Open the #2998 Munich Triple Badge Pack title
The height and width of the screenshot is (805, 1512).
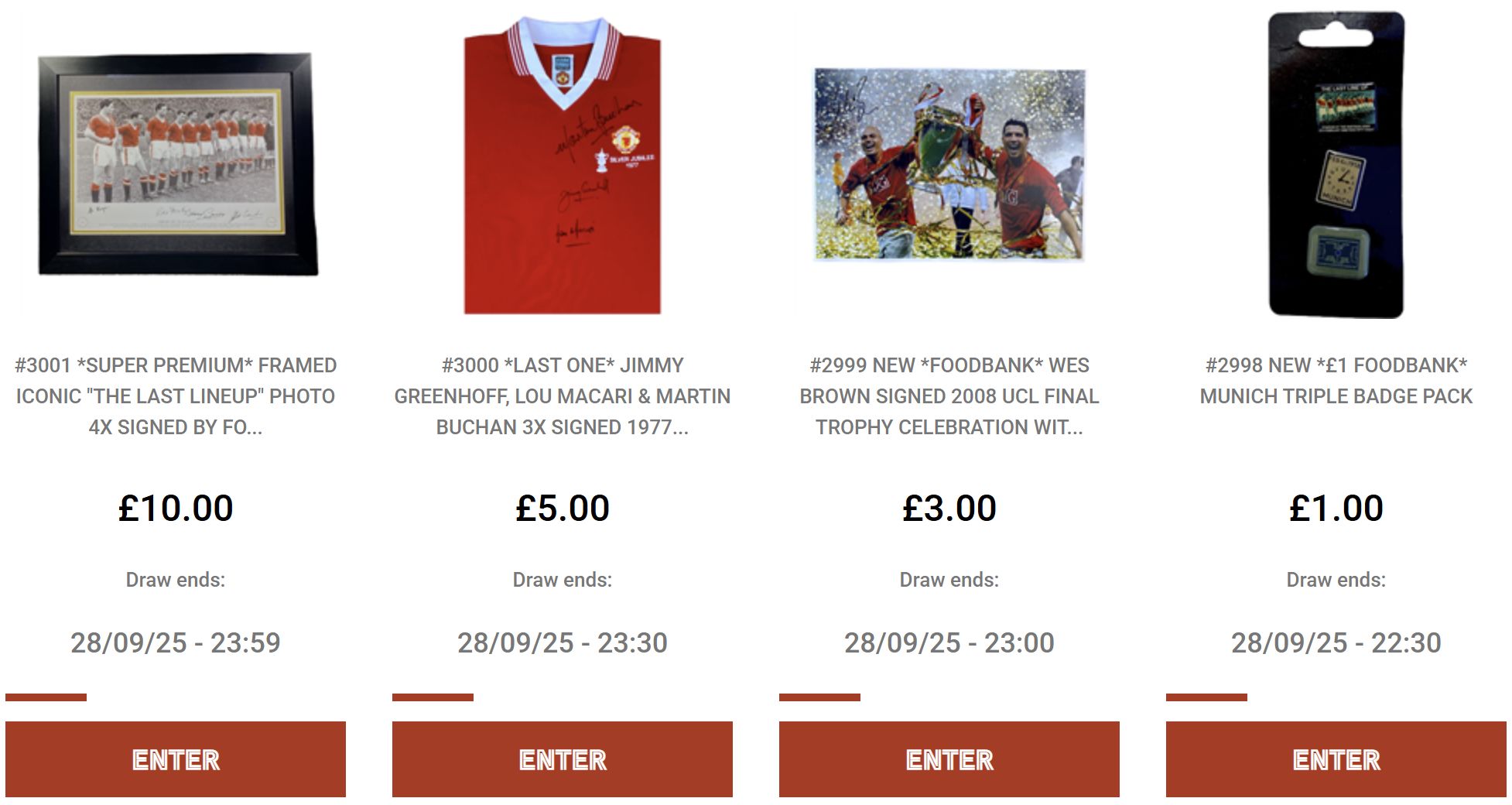[x=1336, y=381]
